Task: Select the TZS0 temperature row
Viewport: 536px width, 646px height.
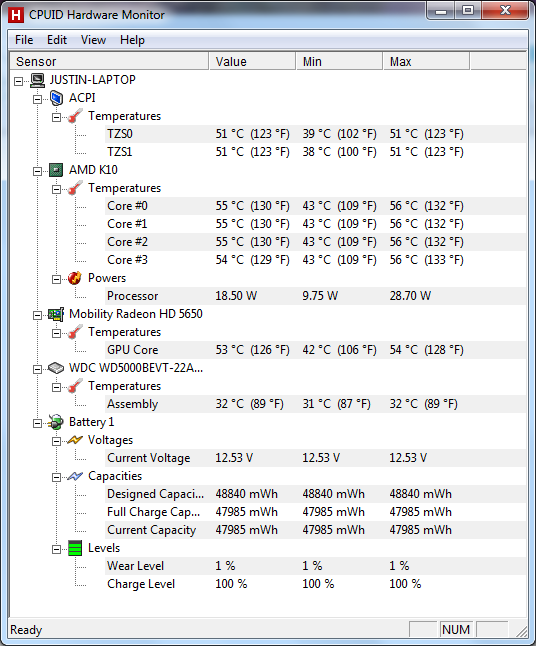Action: point(315,134)
